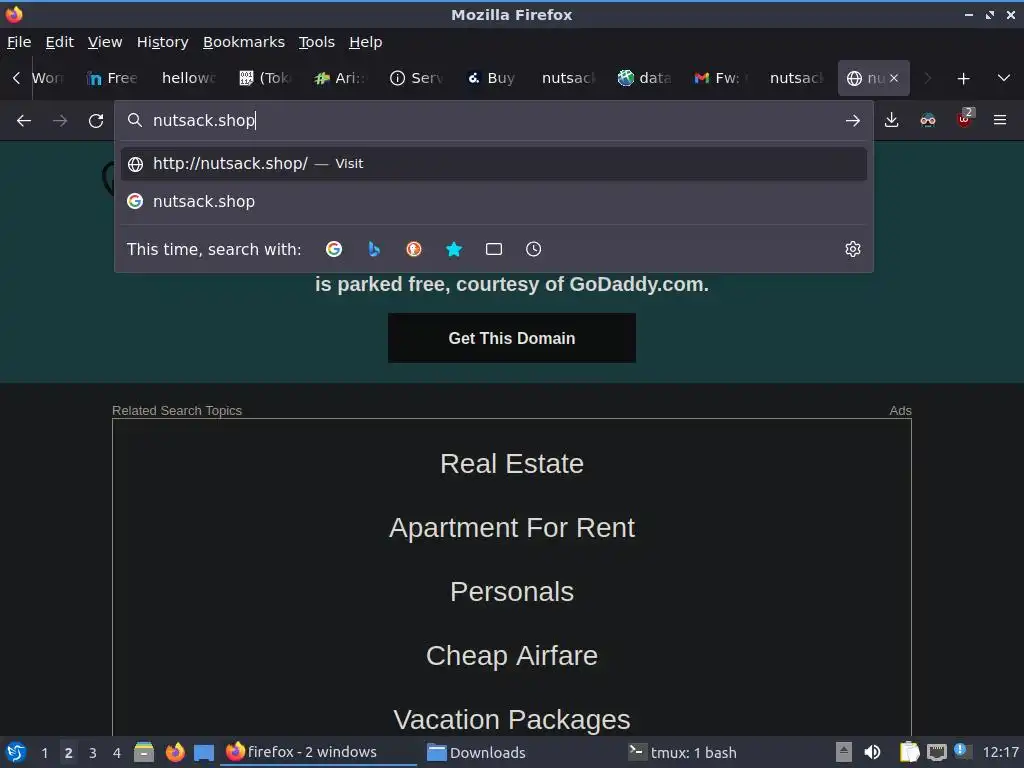
Task: Open the volume control tray icon
Action: tap(872, 752)
